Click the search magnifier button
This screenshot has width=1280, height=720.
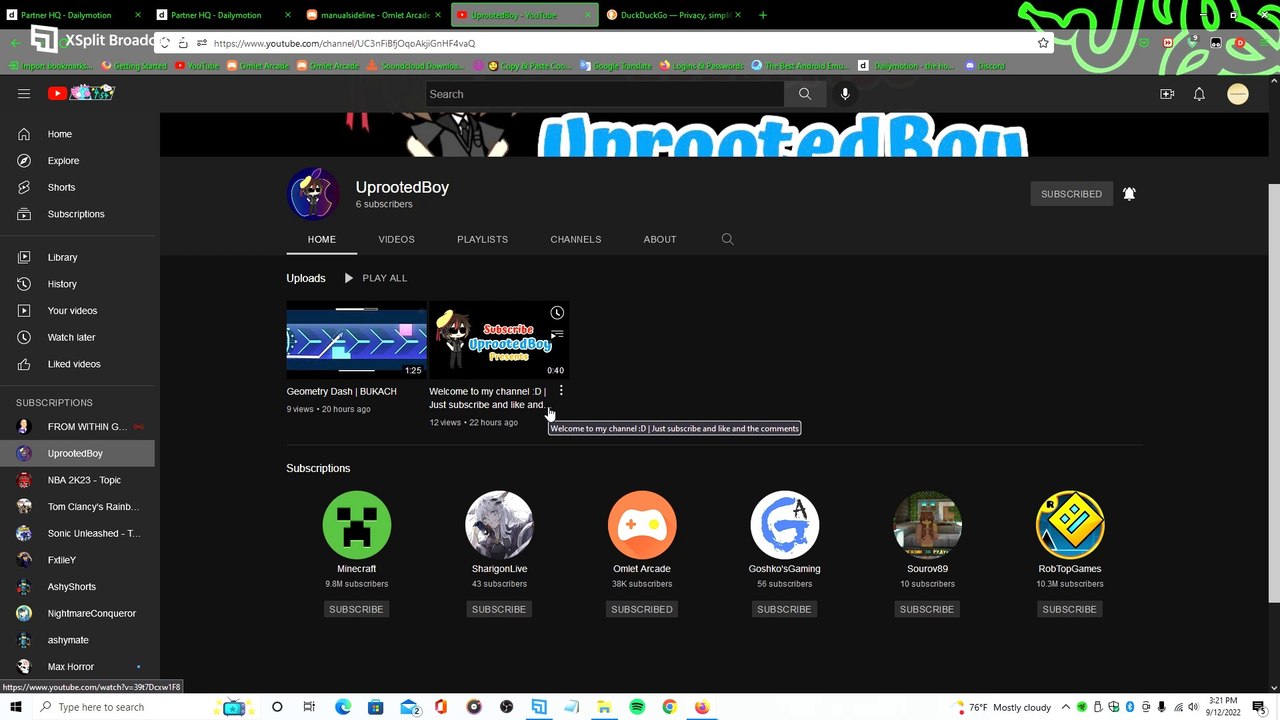click(x=805, y=94)
